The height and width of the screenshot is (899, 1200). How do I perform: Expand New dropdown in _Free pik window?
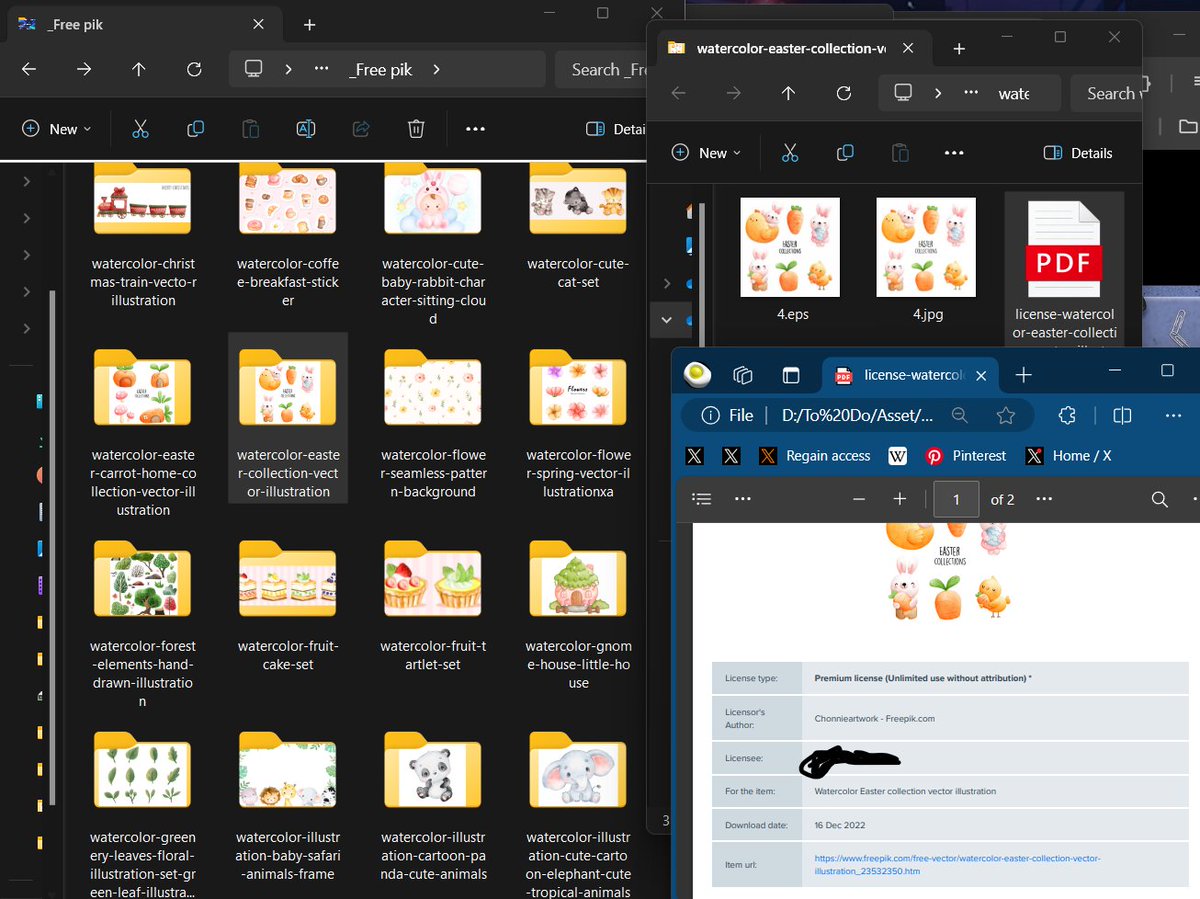[57, 129]
